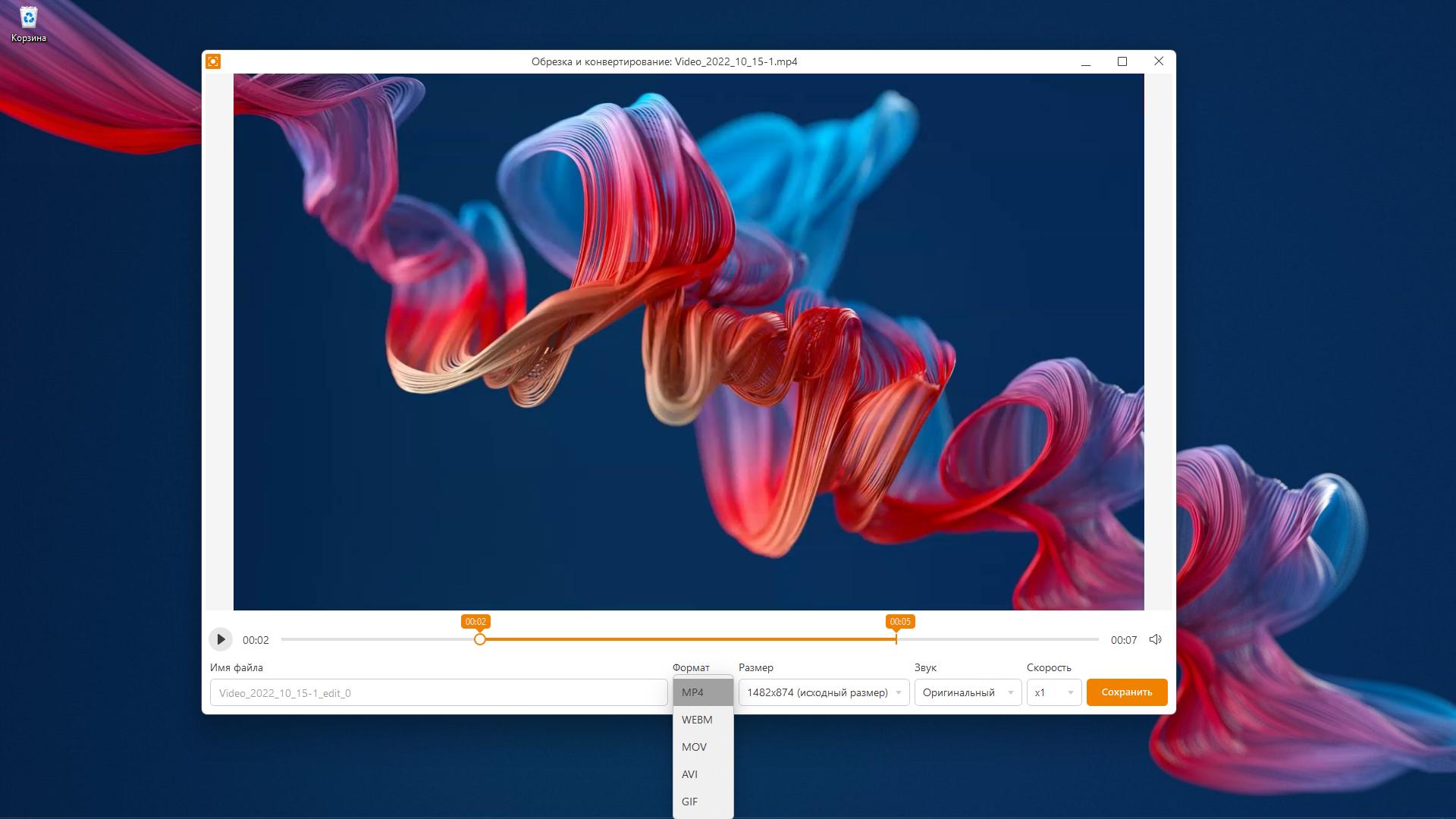
Task: Click the Имя файла label
Action: (x=237, y=667)
